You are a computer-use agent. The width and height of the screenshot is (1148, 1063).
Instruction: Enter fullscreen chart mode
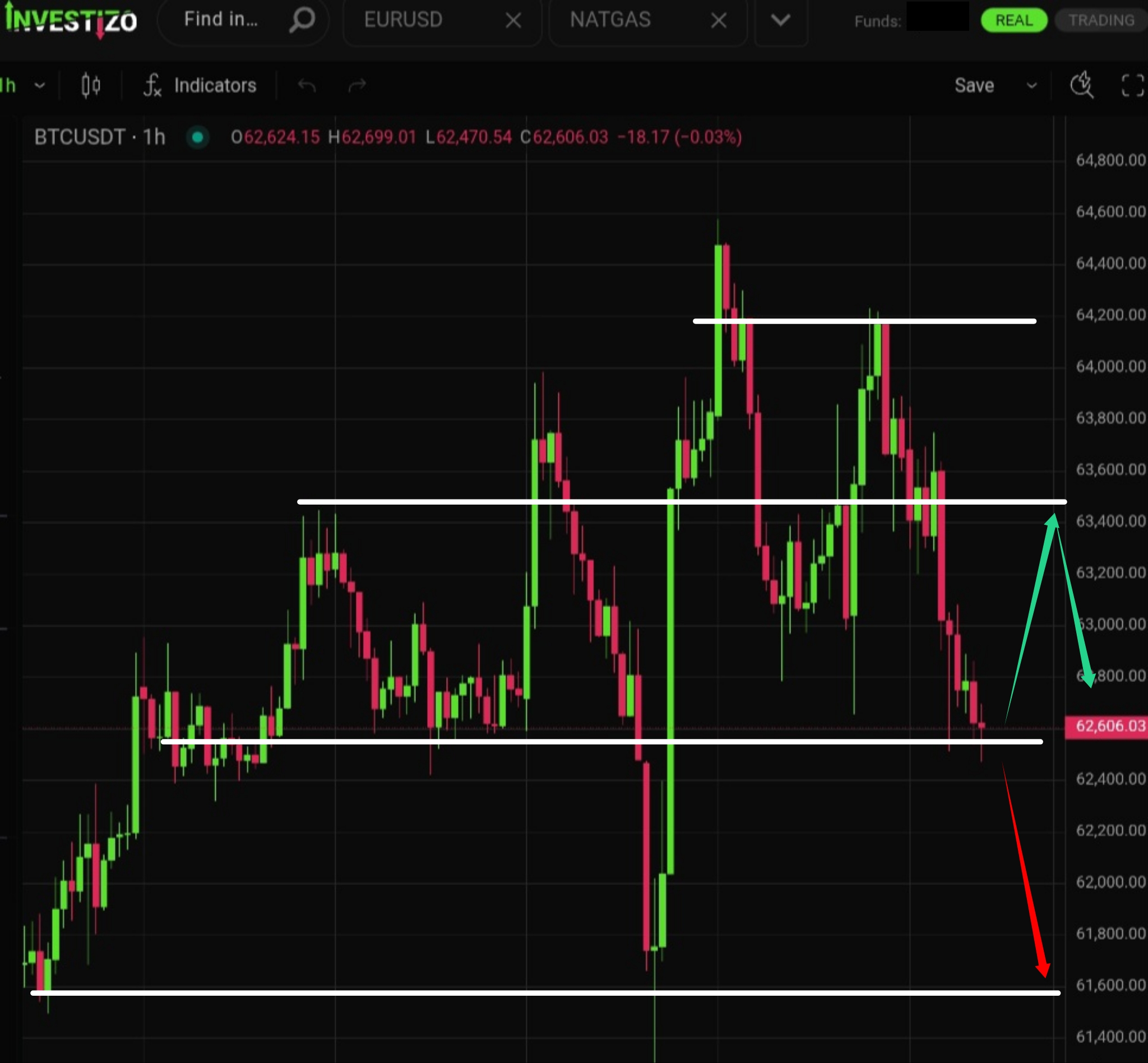1132,86
